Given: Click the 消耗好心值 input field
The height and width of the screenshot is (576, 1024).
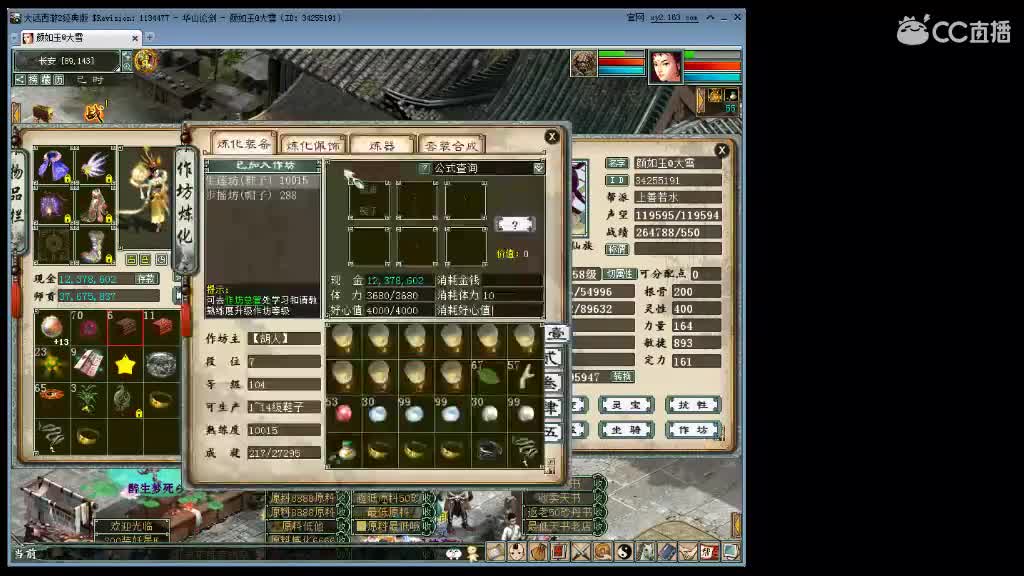Looking at the screenshot, I should pos(517,310).
